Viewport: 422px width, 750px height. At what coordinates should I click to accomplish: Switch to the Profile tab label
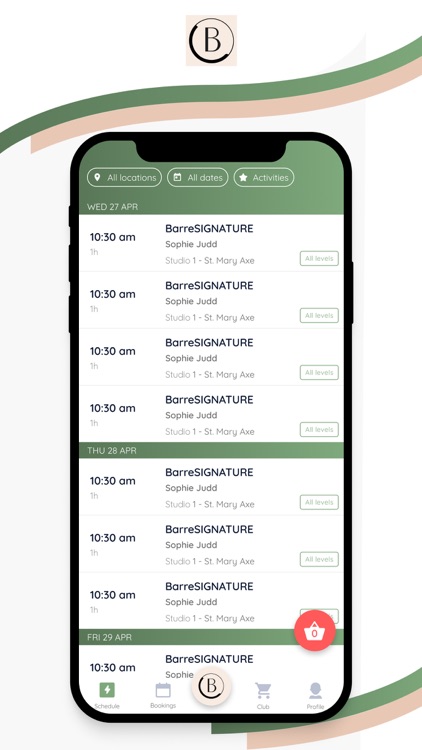click(x=315, y=707)
